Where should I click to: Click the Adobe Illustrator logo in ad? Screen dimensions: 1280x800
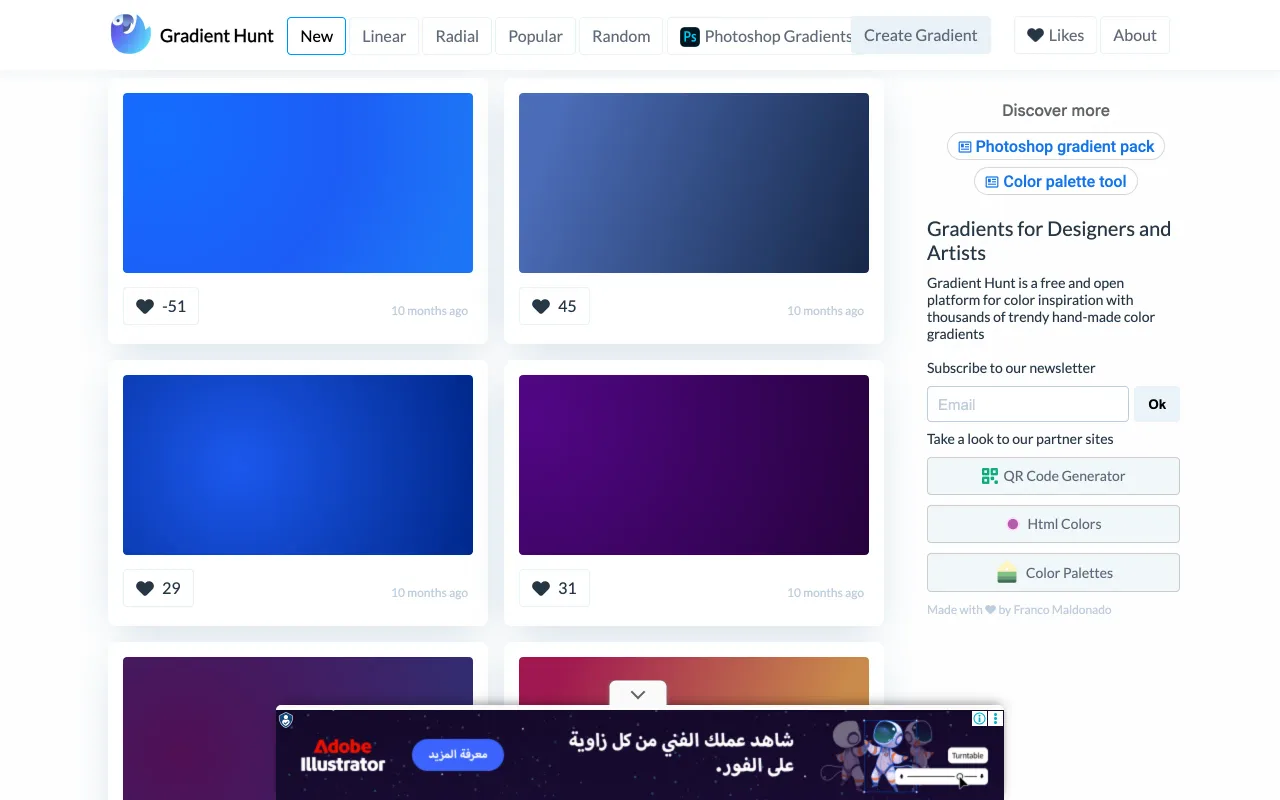(x=343, y=755)
